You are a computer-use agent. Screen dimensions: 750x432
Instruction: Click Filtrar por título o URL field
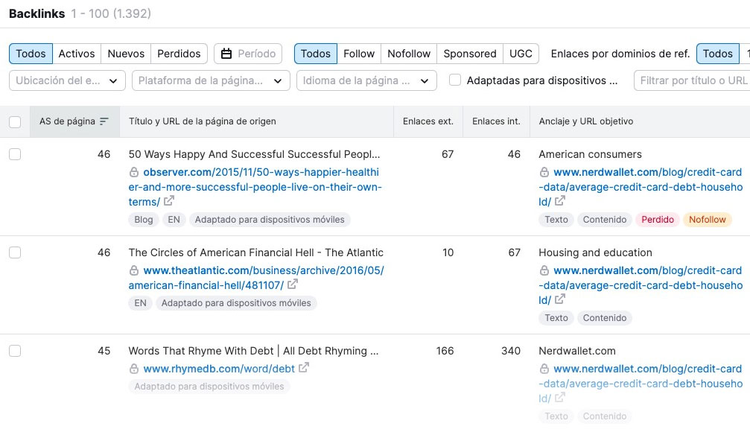click(692, 80)
